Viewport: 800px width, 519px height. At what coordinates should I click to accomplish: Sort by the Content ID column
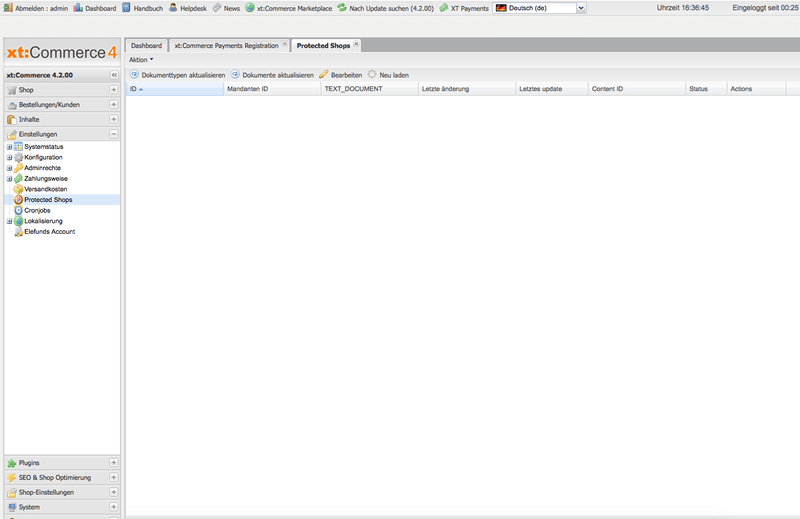(x=636, y=89)
